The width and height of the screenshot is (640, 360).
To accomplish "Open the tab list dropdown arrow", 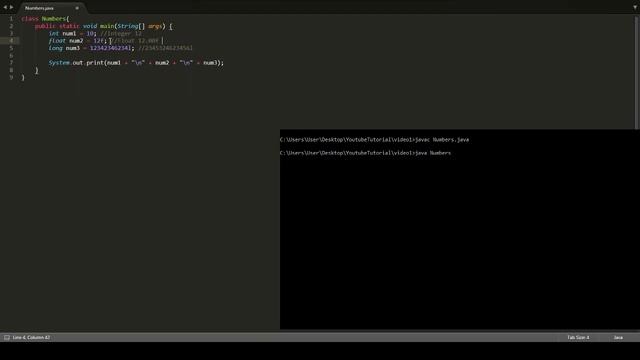I will click(635, 7).
